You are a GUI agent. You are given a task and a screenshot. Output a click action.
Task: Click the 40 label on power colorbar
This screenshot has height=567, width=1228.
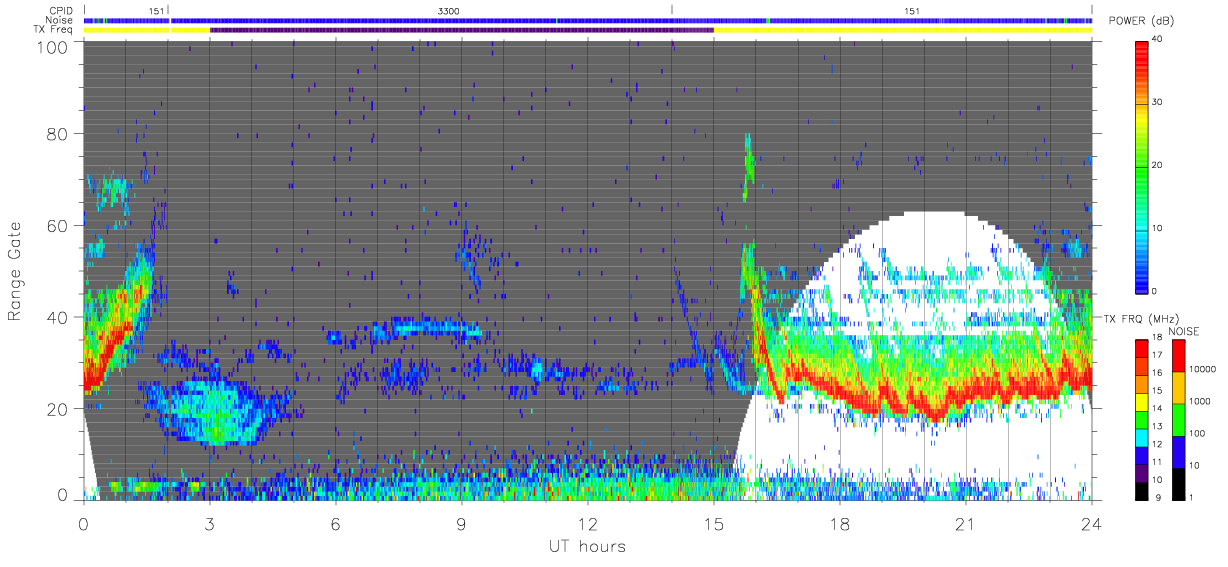pyautogui.click(x=1159, y=40)
